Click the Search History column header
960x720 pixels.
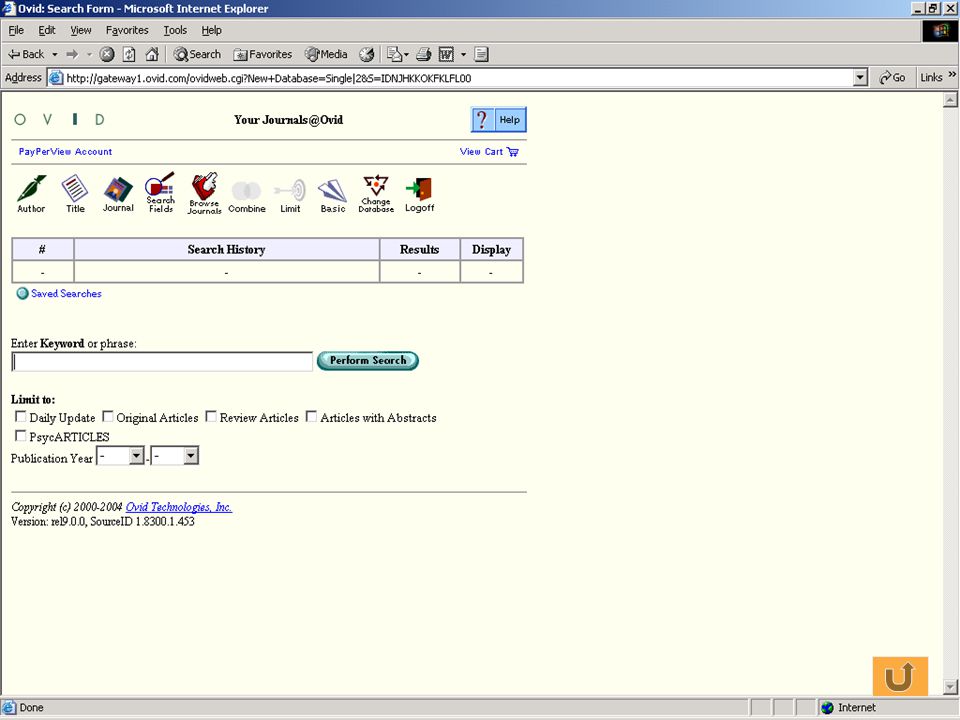[x=227, y=249]
